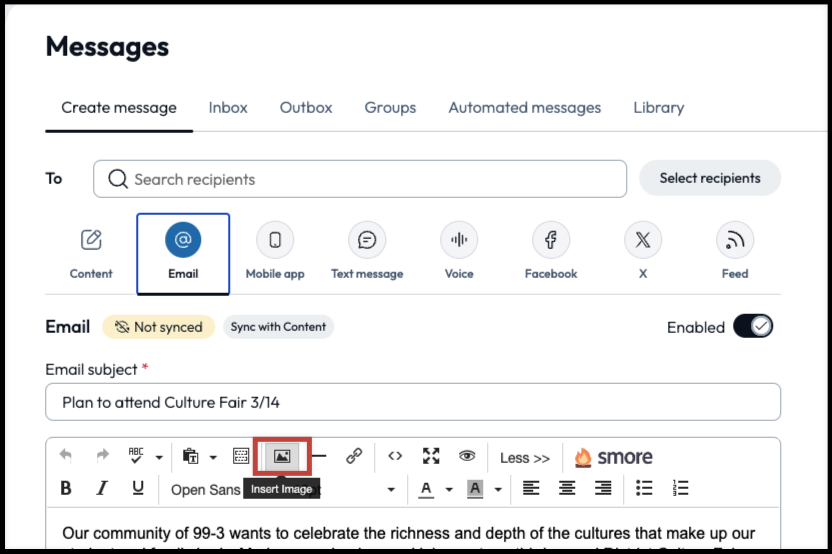Click the fullscreen expand icon
Image resolution: width=832 pixels, height=554 pixels.
(431, 456)
